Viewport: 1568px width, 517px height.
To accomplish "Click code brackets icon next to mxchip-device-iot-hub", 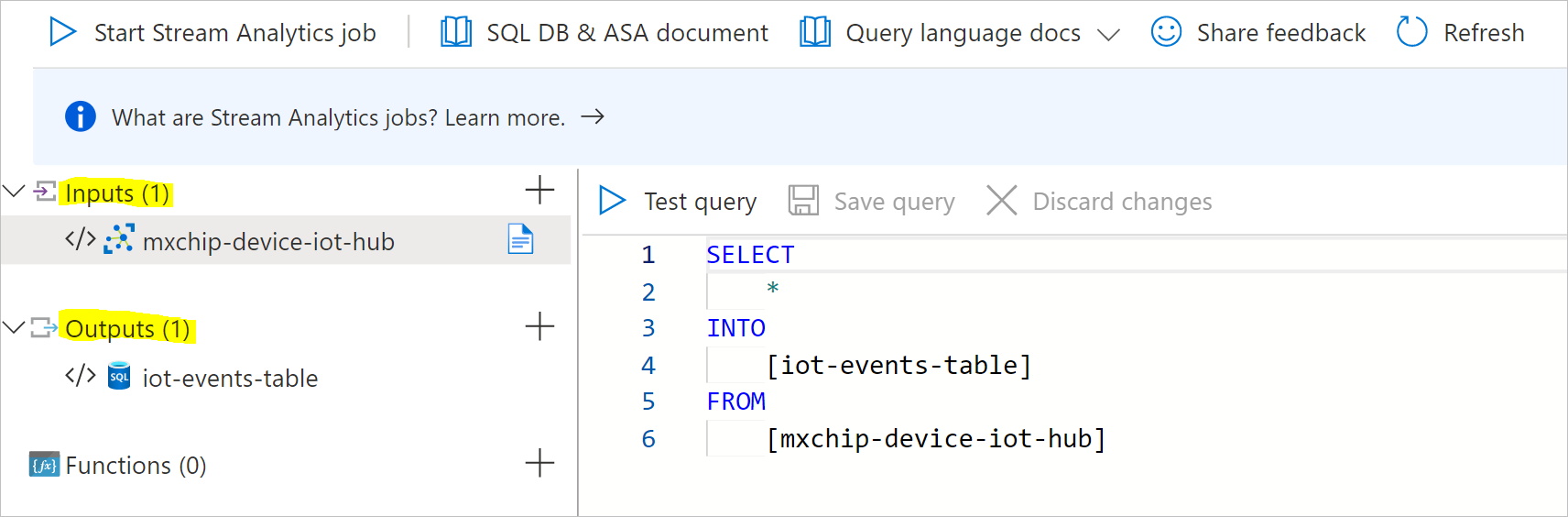I will (x=80, y=239).
